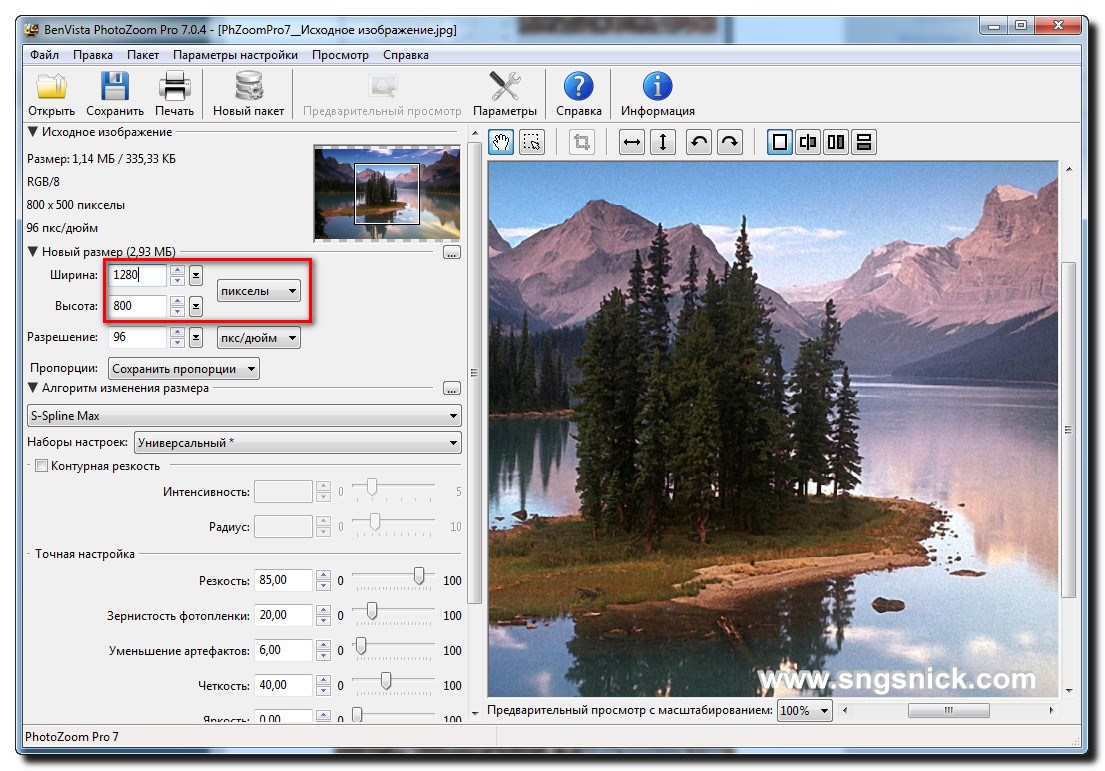1105x771 pixels.
Task: Open the Параметры настройки menu
Action: pos(235,55)
